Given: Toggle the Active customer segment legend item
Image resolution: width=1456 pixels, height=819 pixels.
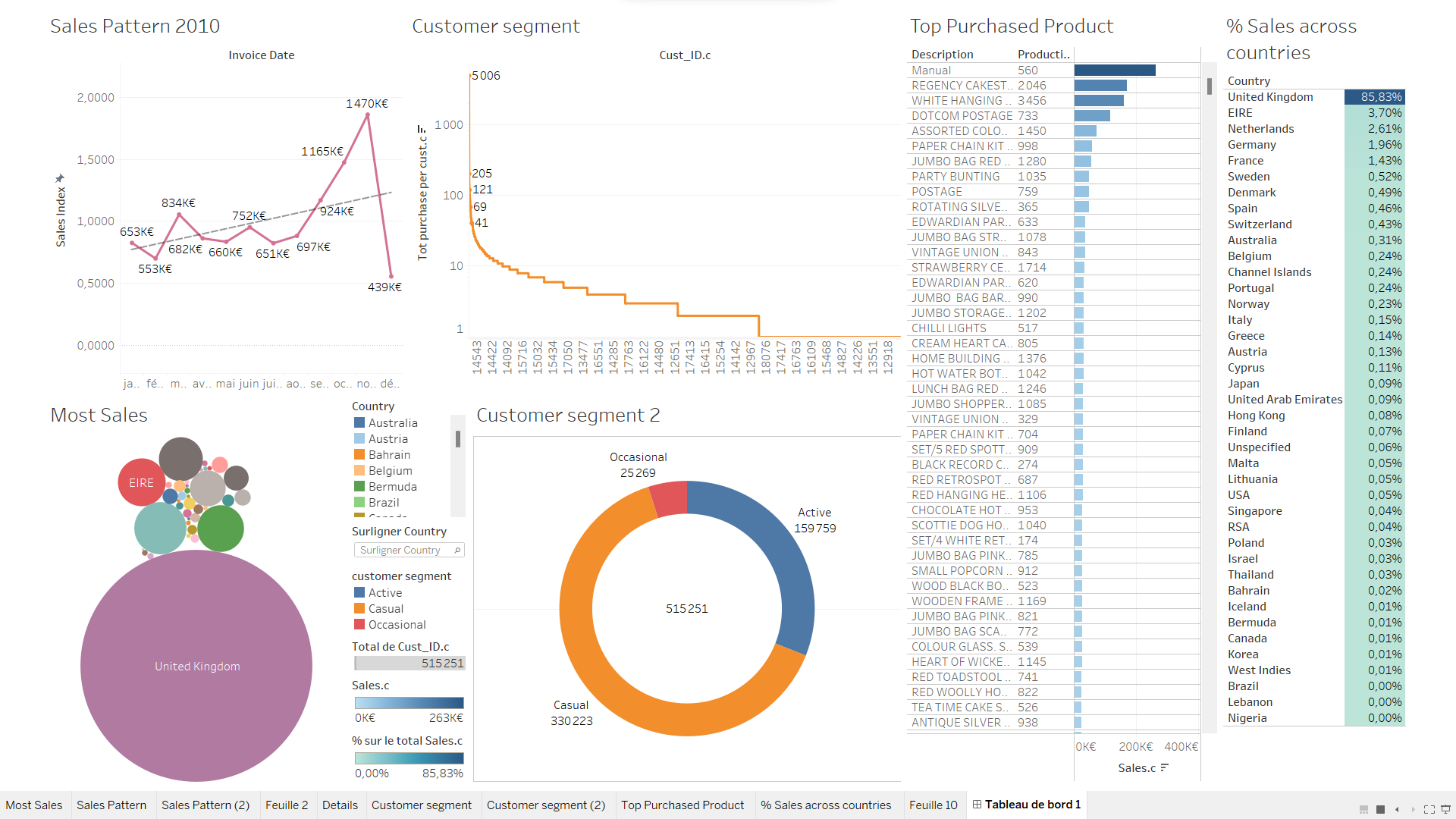Looking at the screenshot, I should (x=384, y=592).
